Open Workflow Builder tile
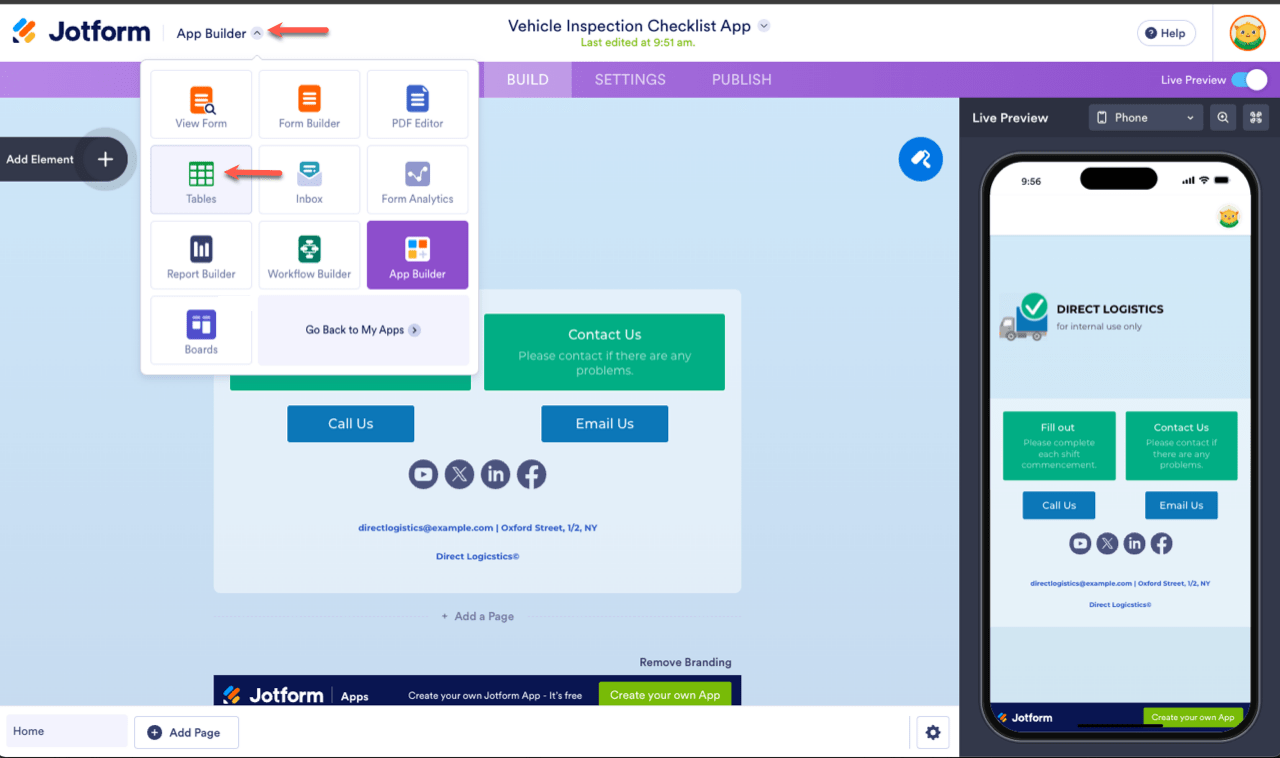This screenshot has width=1280, height=758. pyautogui.click(x=309, y=255)
